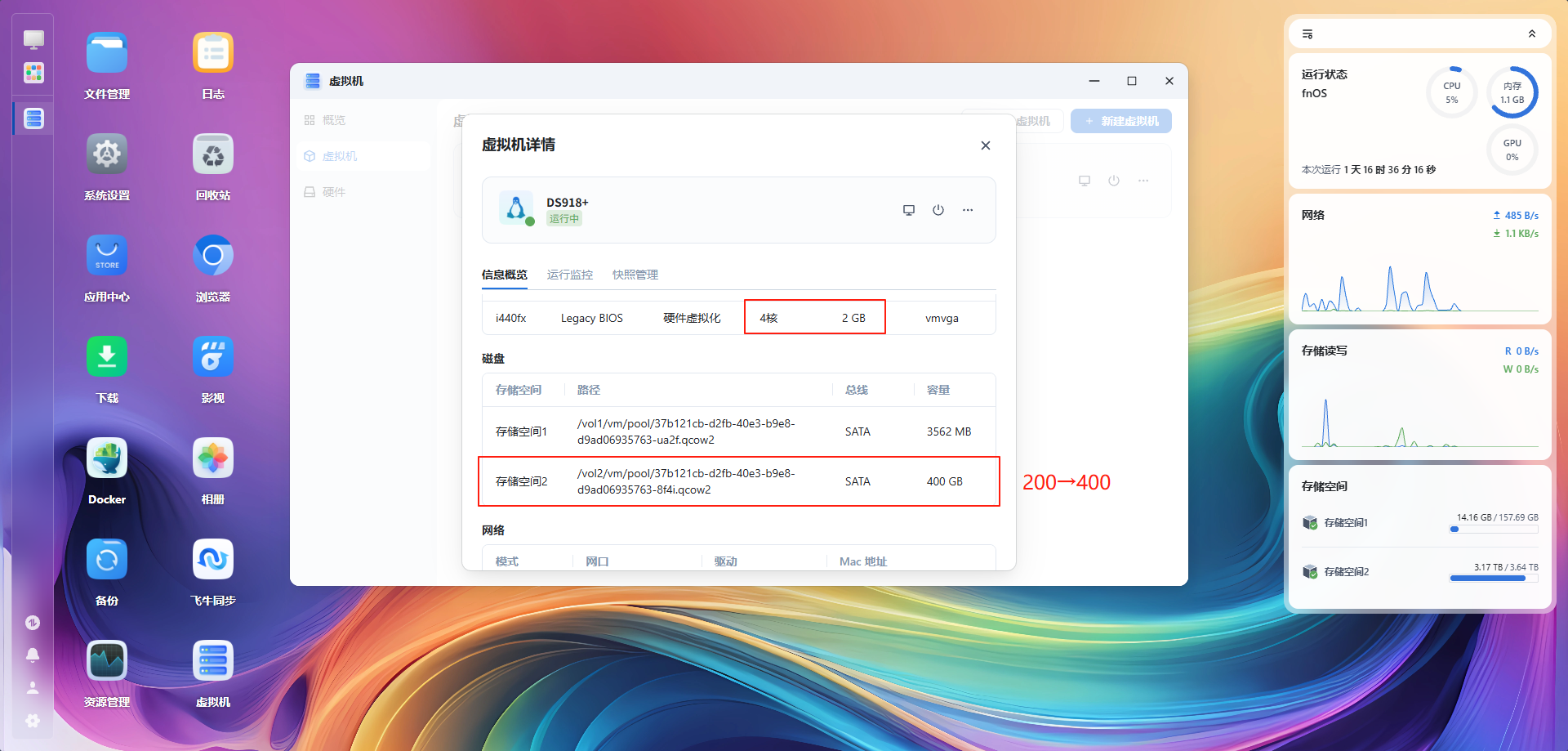Screen dimensions: 1568x751
Task: Launch the 应用中心 store icon
Action: [107, 256]
